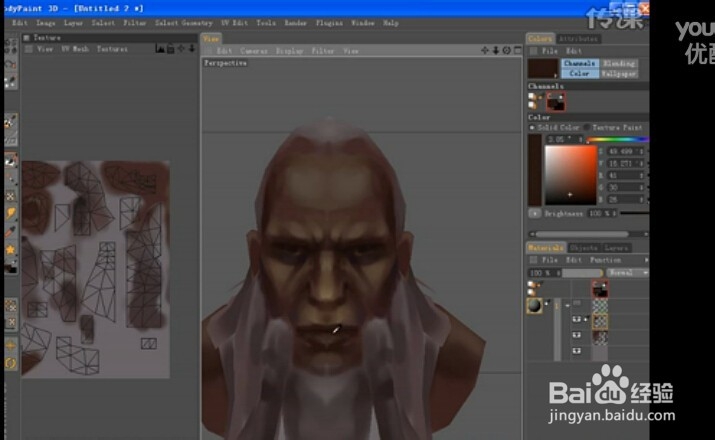Click the Blending button

[x=619, y=63]
